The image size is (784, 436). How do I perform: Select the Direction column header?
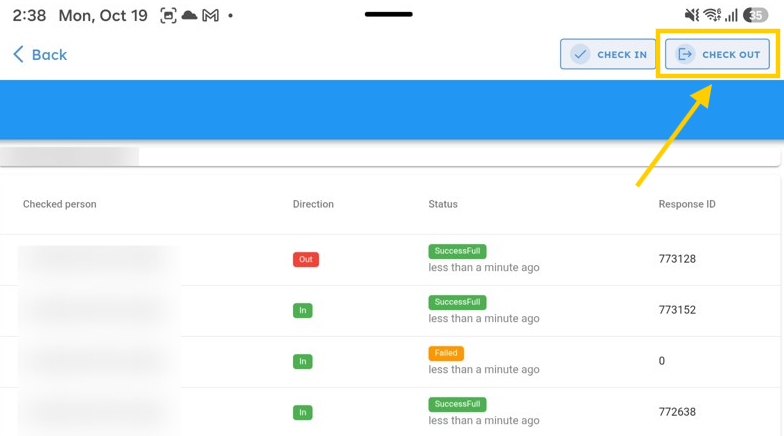click(x=313, y=204)
